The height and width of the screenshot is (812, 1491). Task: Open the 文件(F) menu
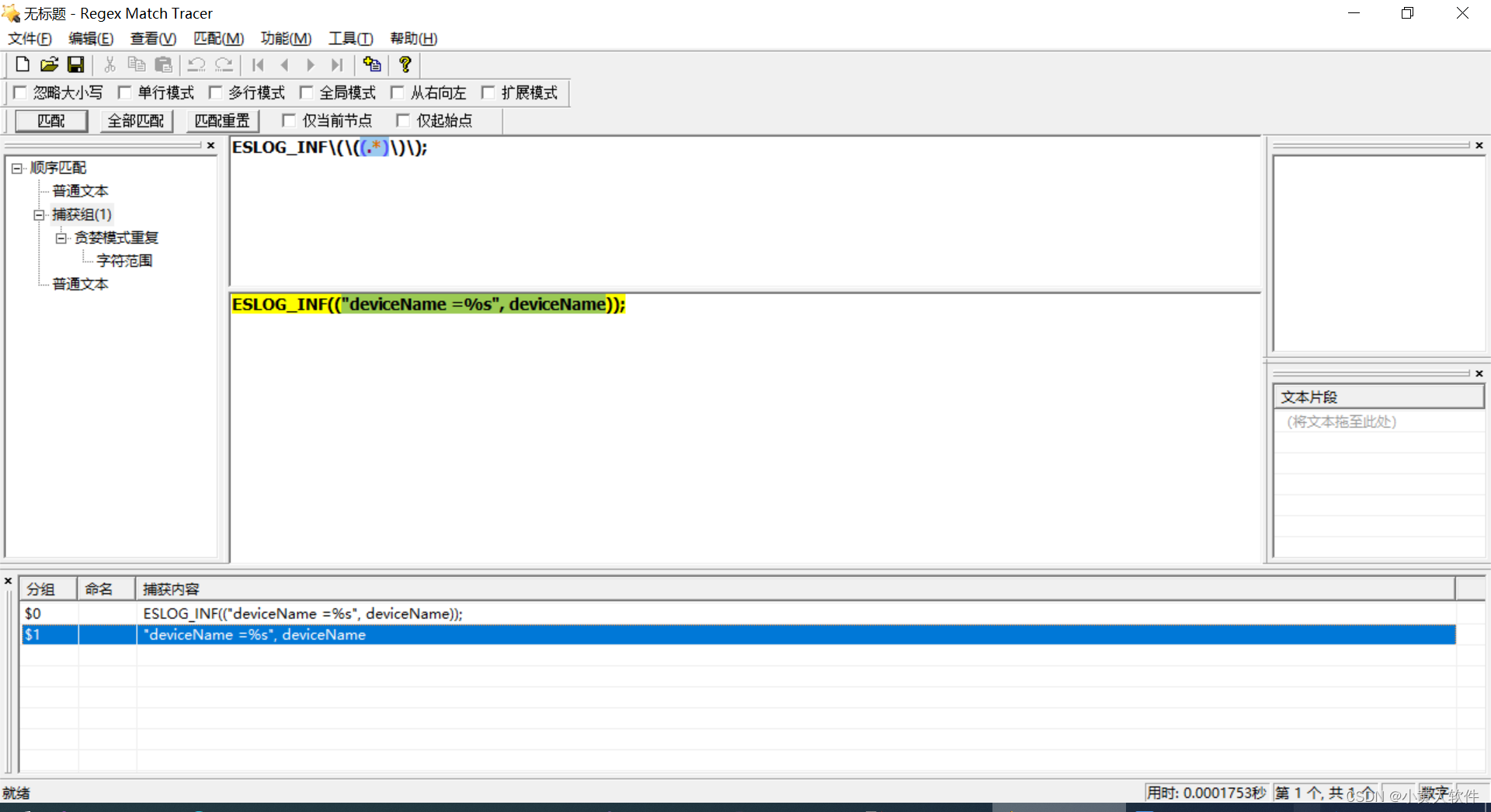point(30,39)
